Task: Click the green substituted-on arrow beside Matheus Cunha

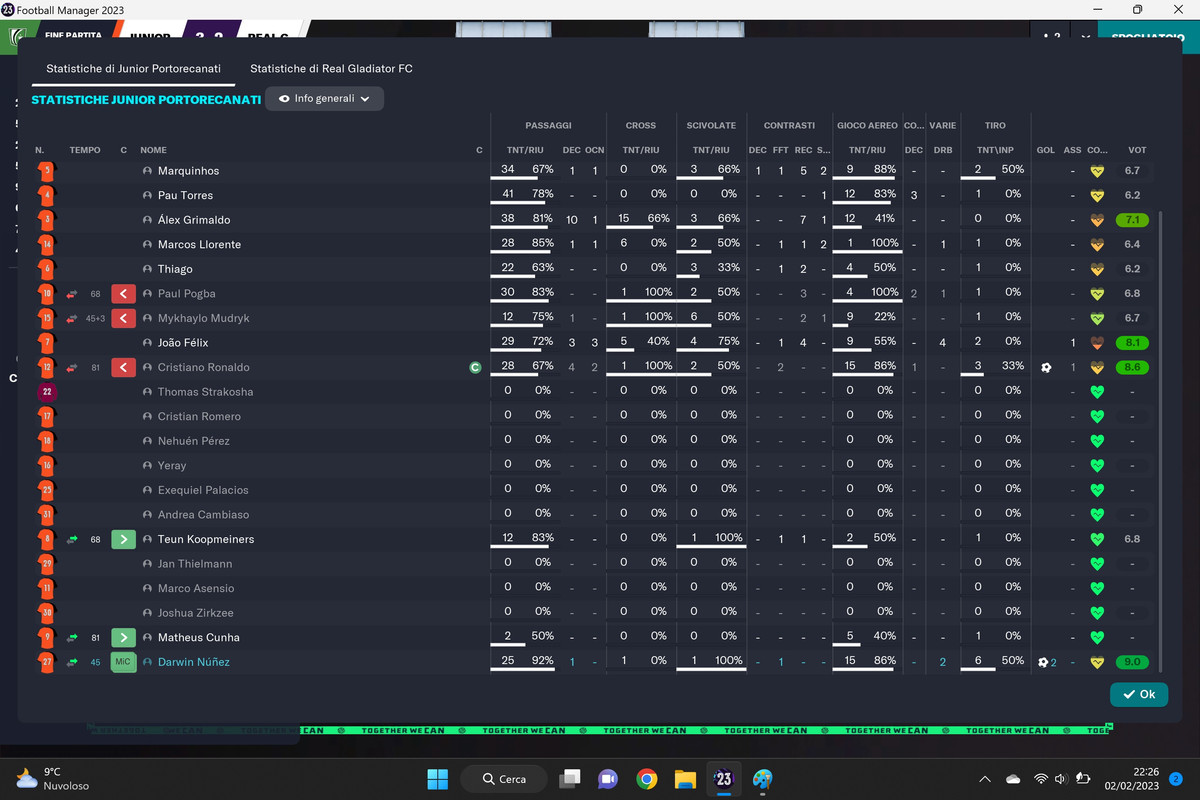Action: coord(123,637)
